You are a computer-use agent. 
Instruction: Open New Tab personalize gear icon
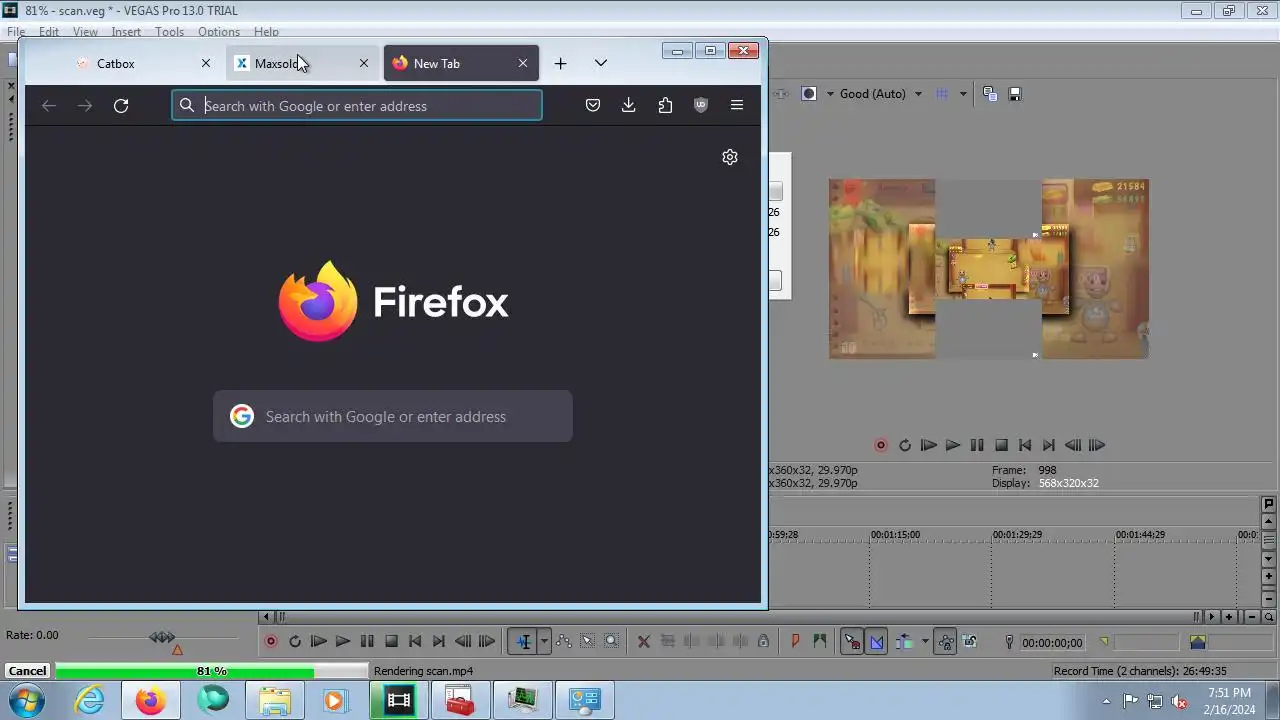[x=730, y=157]
